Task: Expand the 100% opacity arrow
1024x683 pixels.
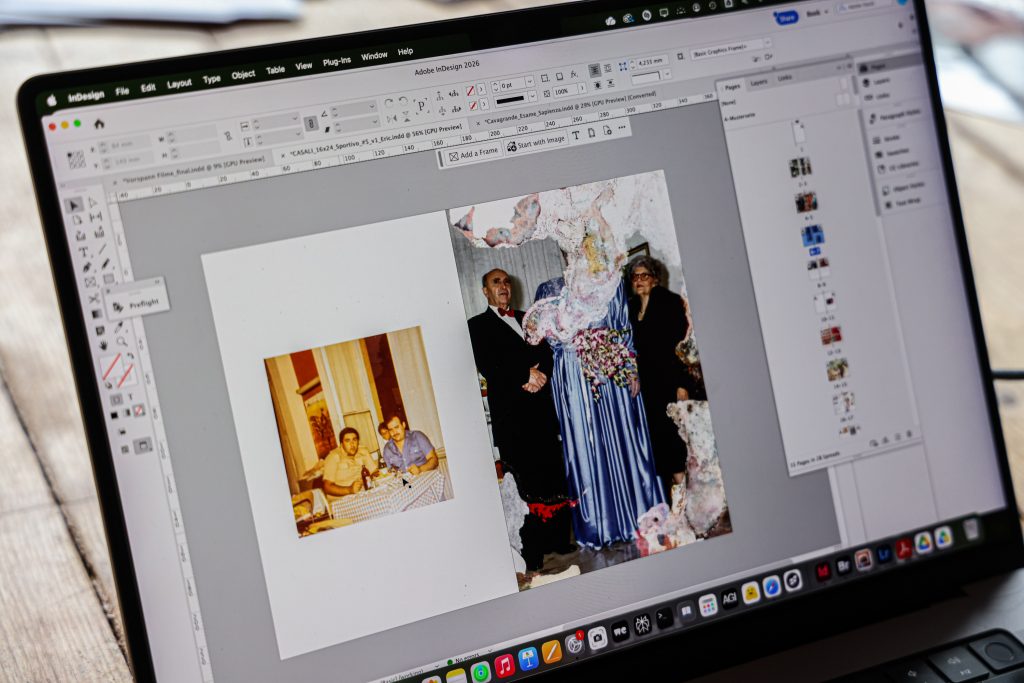Action: click(583, 89)
